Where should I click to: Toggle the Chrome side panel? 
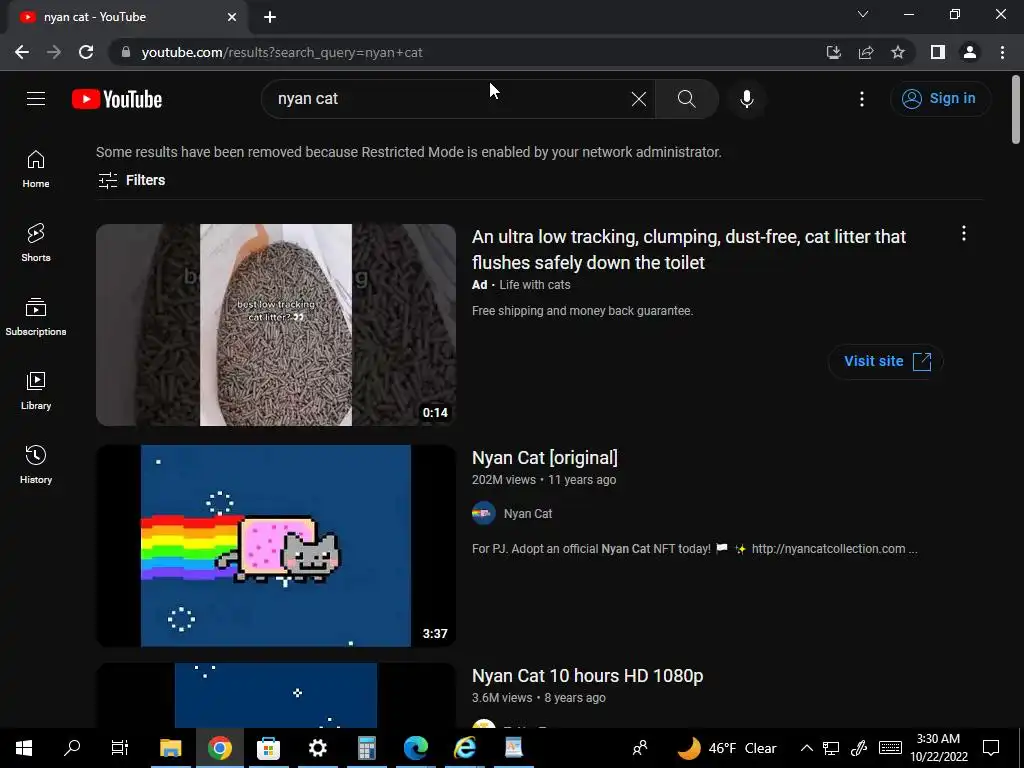click(938, 52)
